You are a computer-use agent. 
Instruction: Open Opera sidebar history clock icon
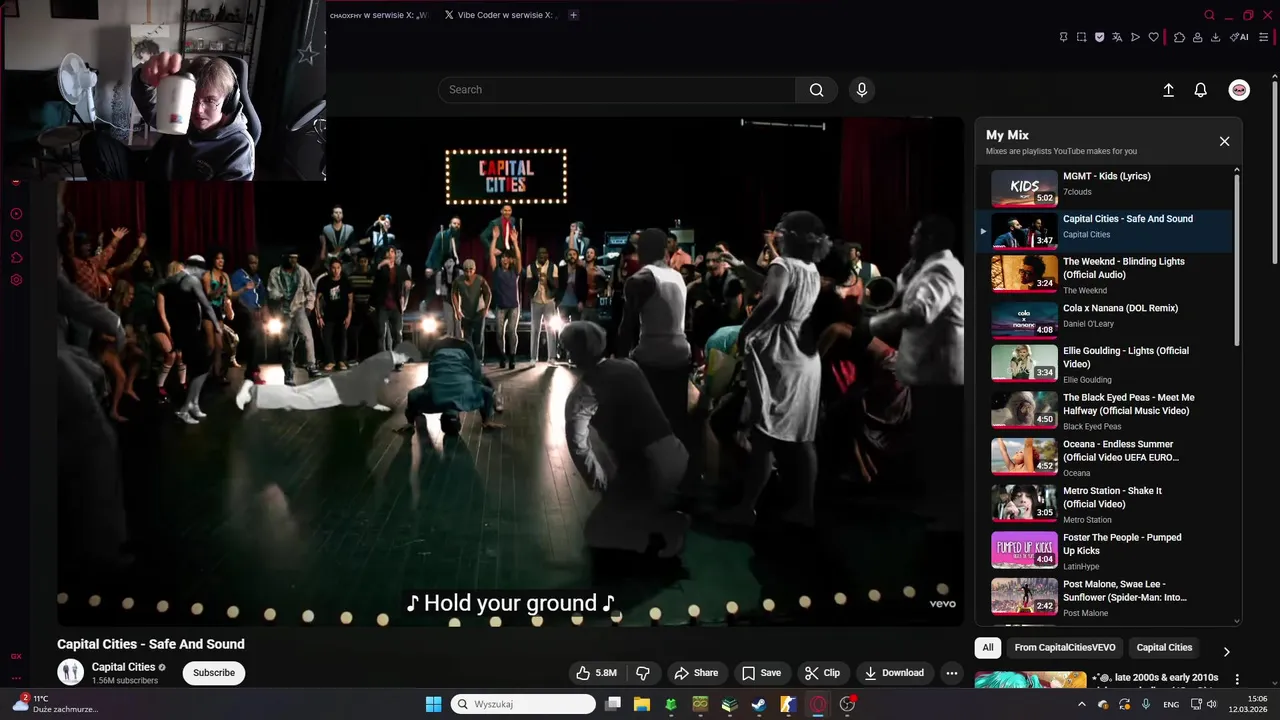point(16,236)
